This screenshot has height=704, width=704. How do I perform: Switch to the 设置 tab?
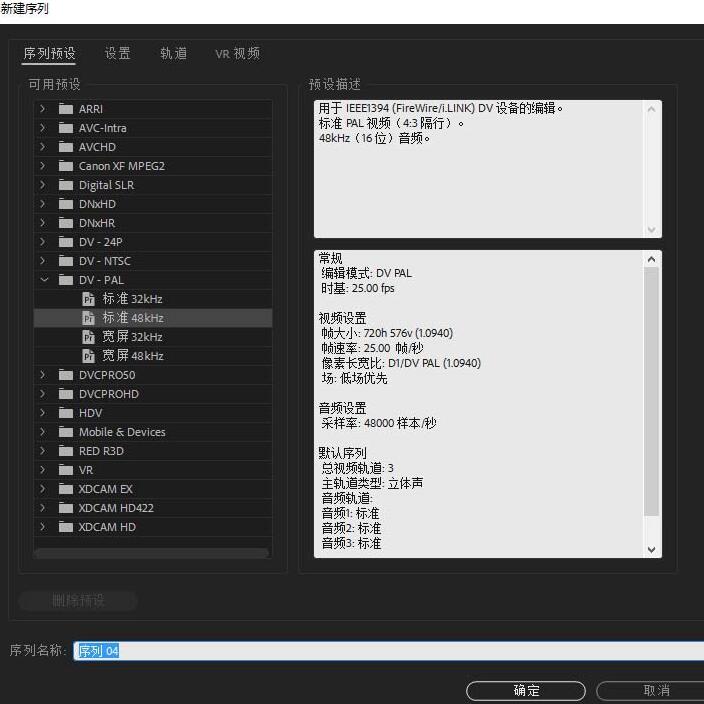click(x=118, y=54)
